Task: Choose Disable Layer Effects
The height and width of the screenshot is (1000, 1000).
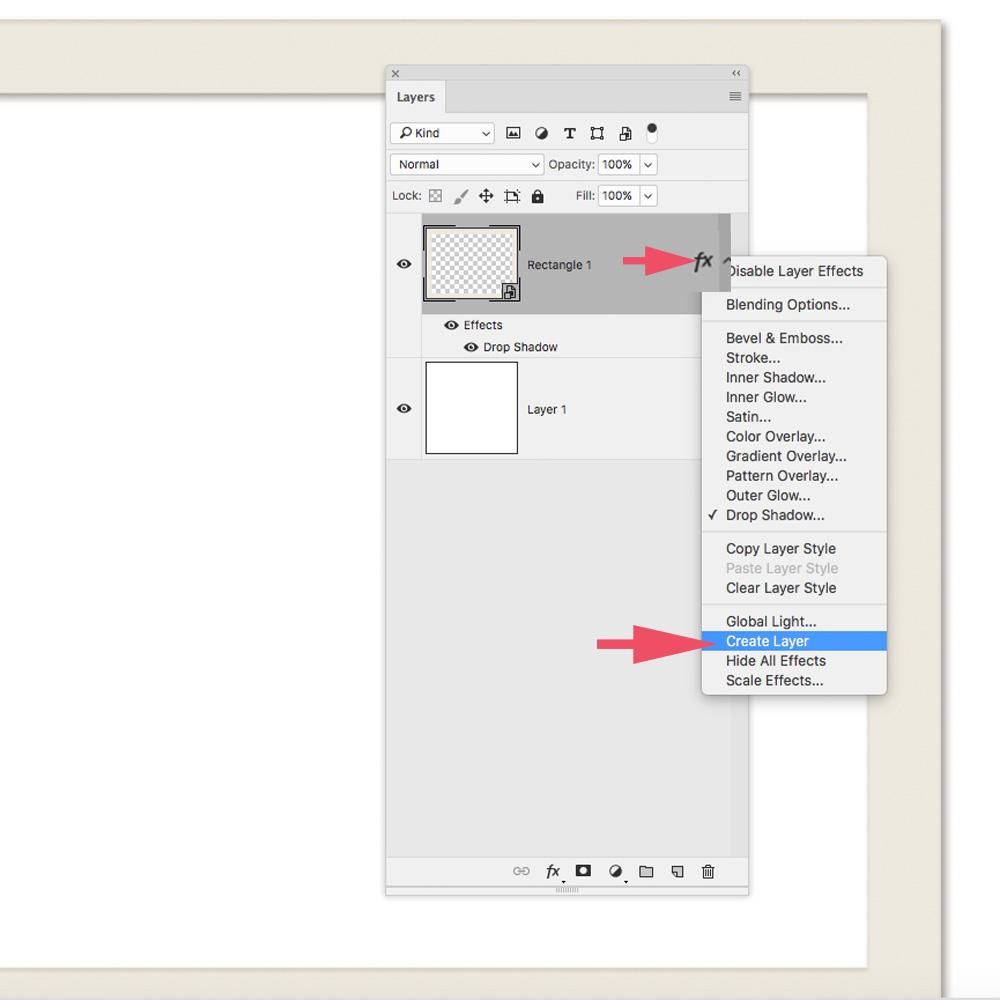Action: (794, 271)
